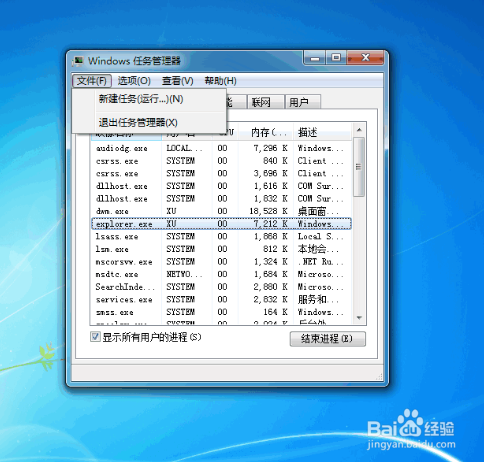Select dllhost.exe row with 1,616 K memory
Image resolution: width=484 pixels, height=462 pixels.
[221, 186]
